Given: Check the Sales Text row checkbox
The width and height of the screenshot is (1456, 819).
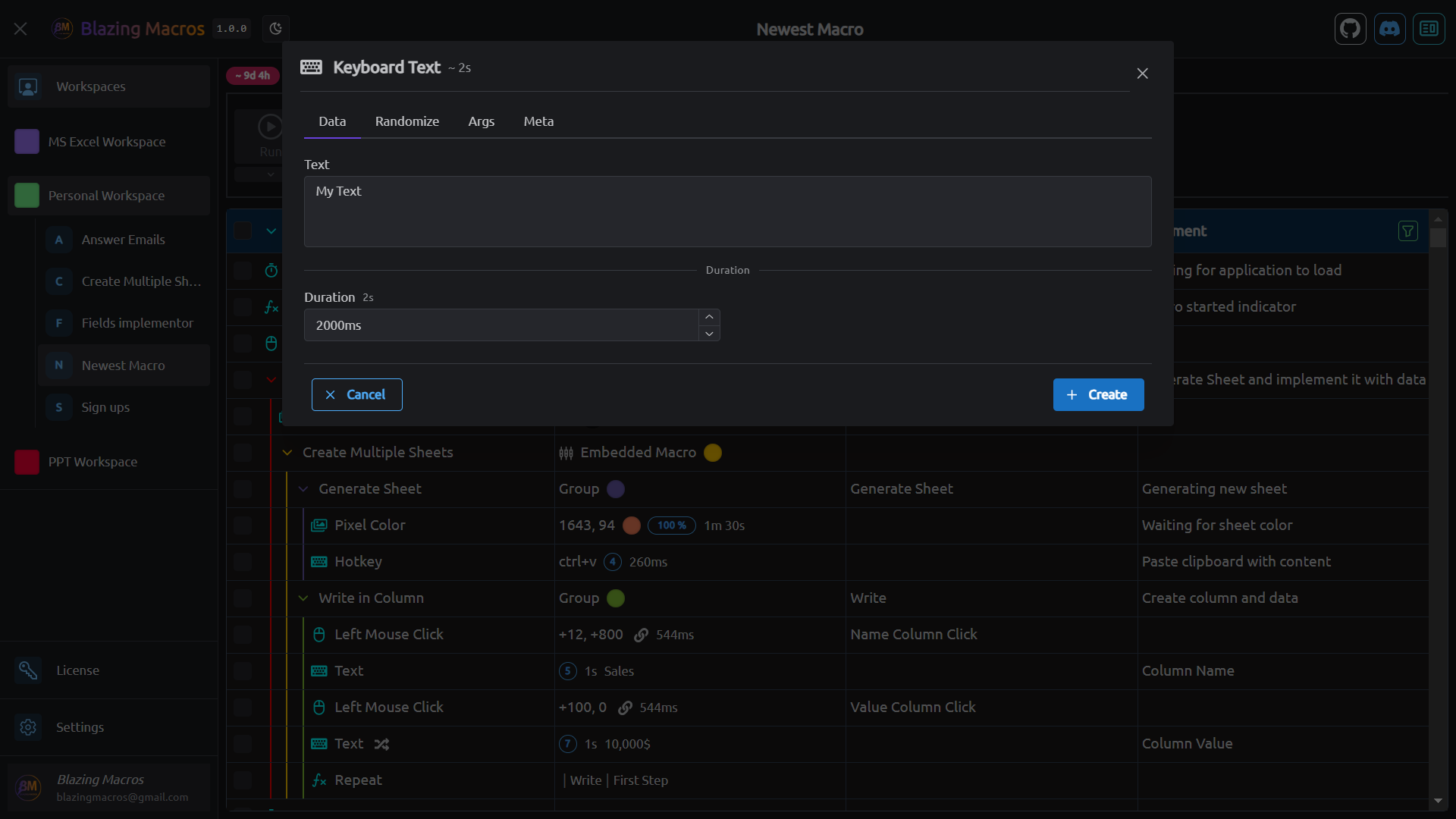Looking at the screenshot, I should click(x=243, y=671).
